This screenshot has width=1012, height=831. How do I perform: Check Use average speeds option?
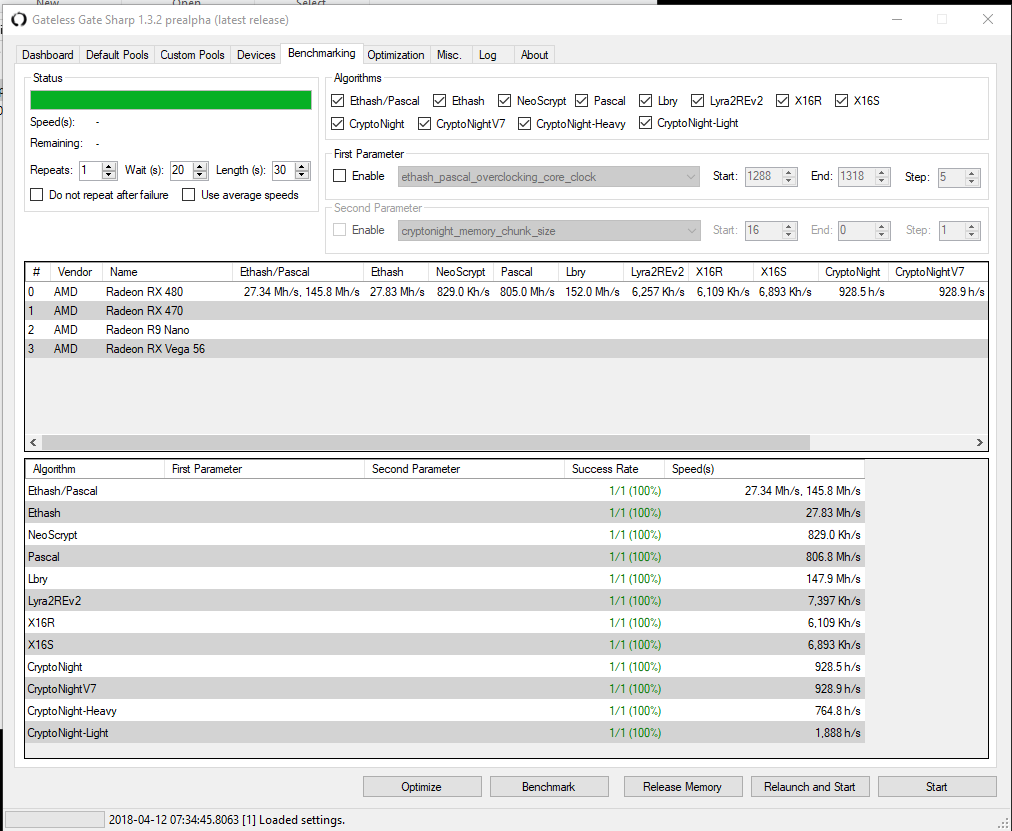pos(188,195)
